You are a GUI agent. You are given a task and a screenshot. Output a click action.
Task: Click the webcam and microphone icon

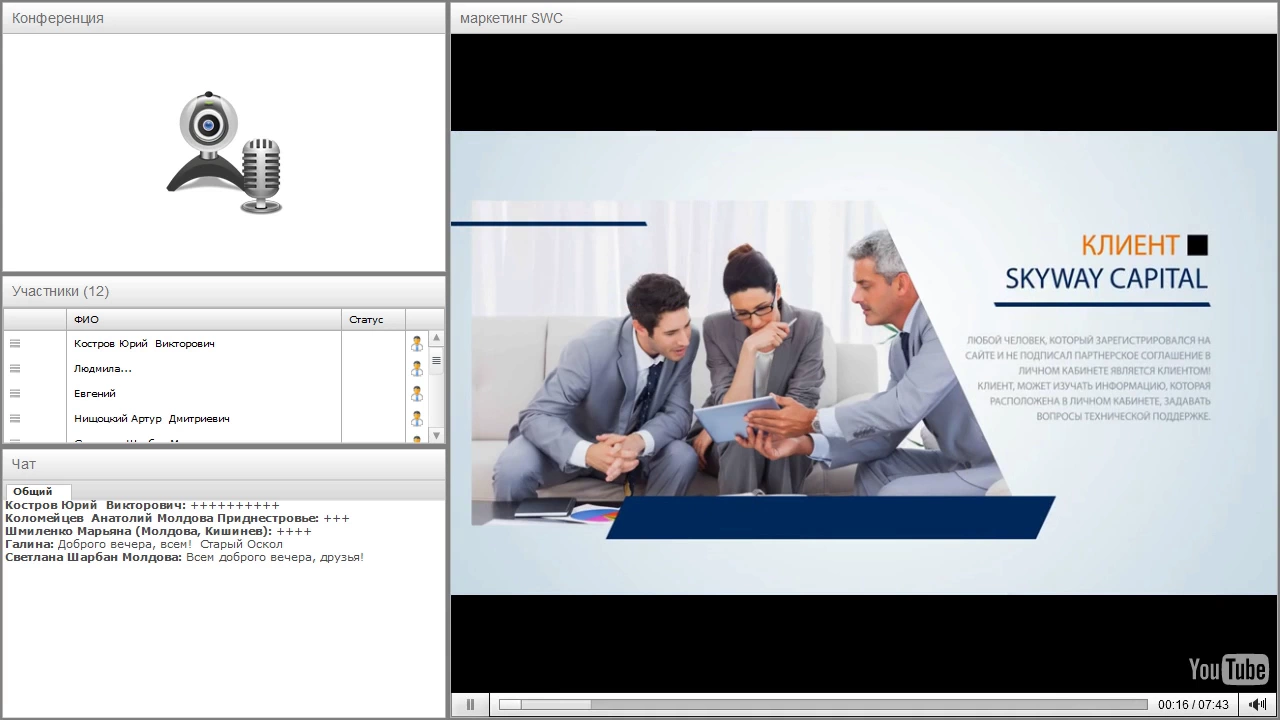[x=225, y=153]
